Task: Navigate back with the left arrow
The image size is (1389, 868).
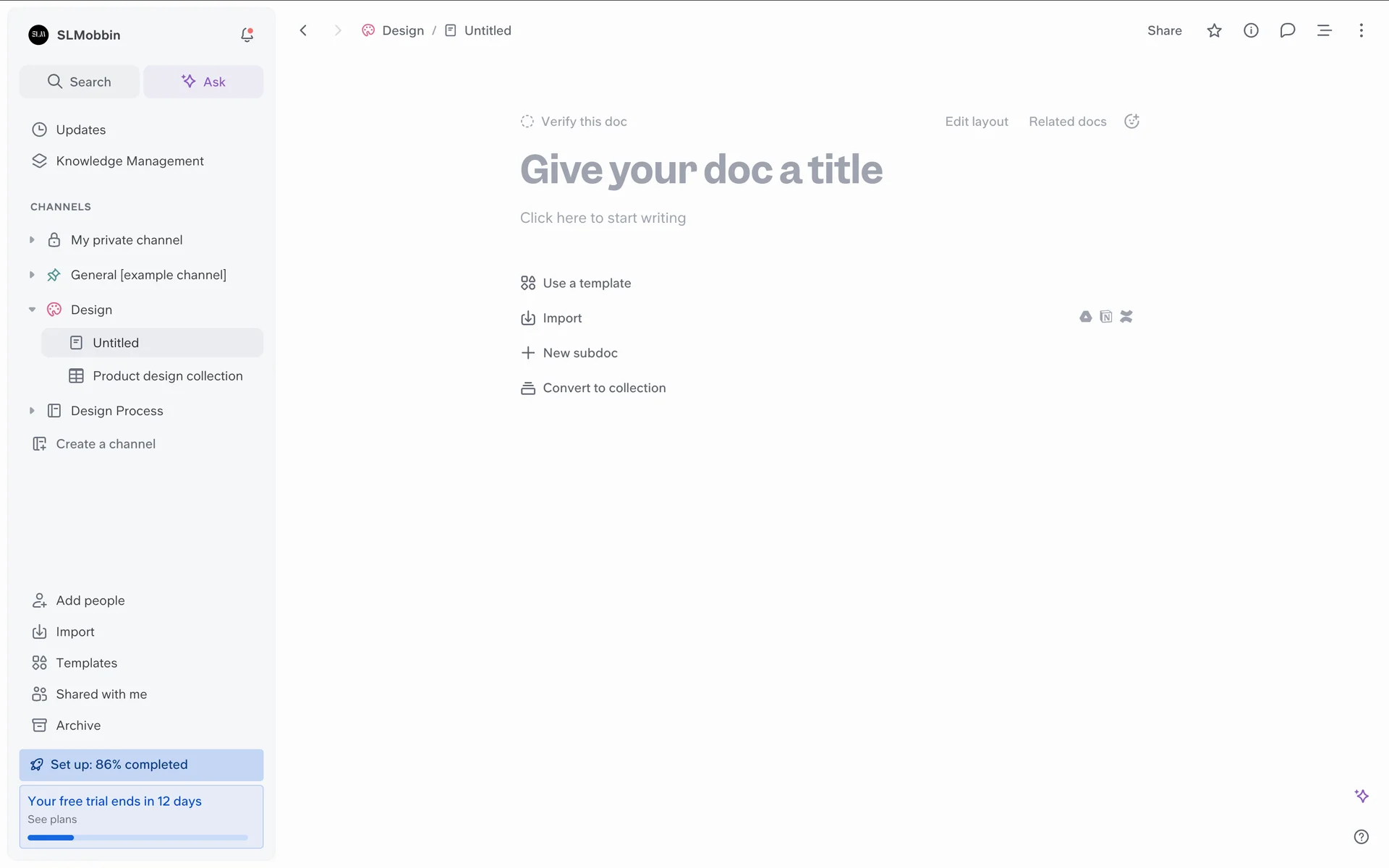Action: [303, 30]
